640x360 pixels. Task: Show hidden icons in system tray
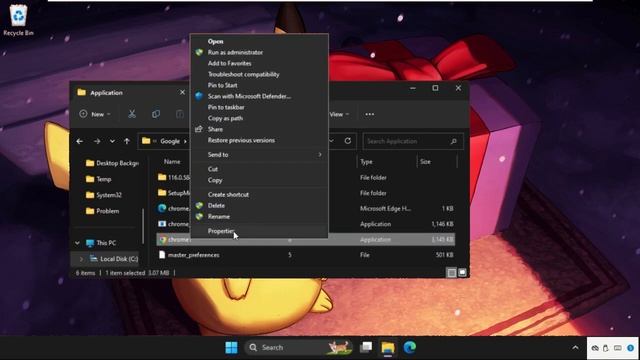coord(575,348)
